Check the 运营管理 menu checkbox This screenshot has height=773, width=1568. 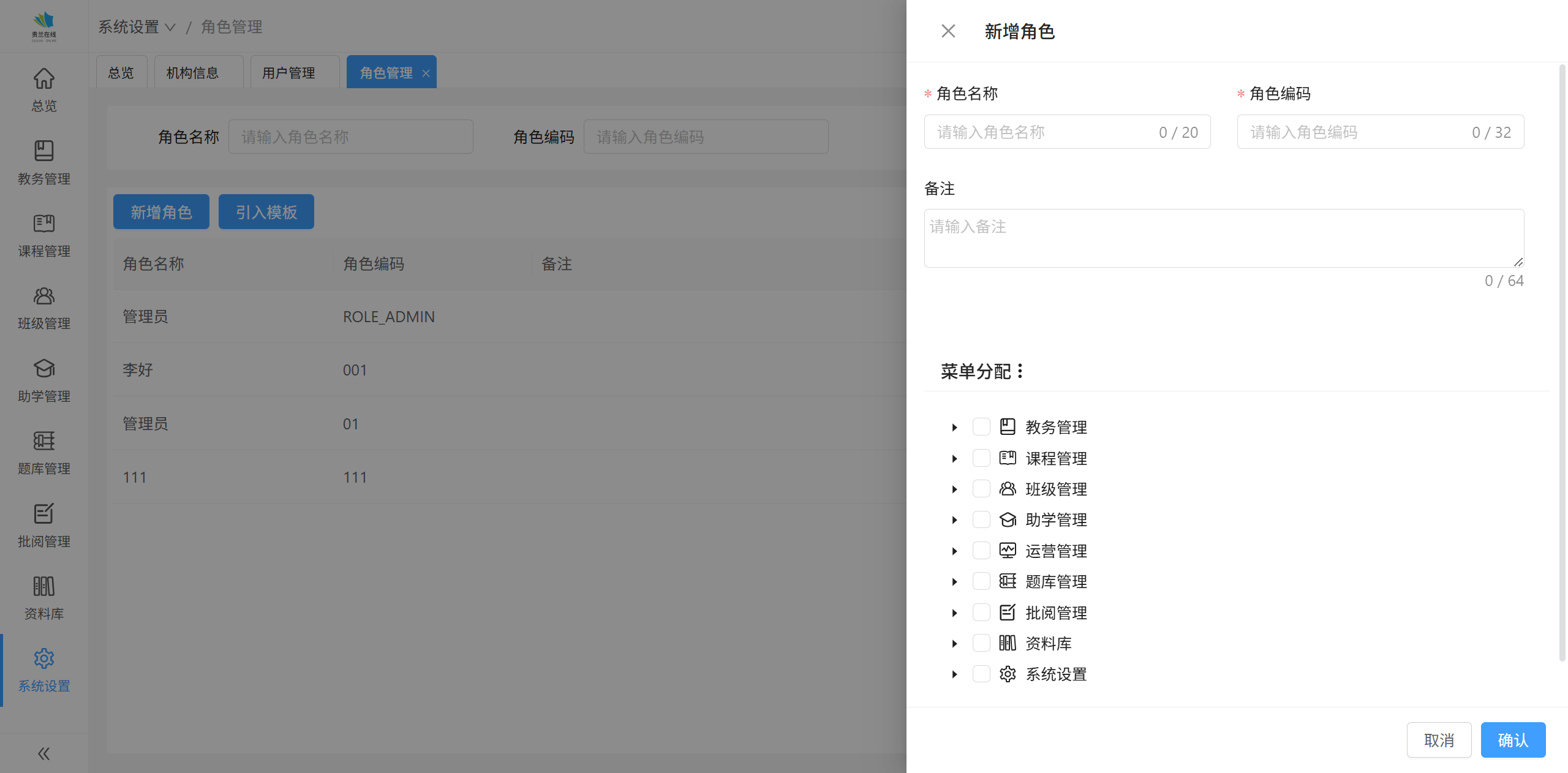981,551
